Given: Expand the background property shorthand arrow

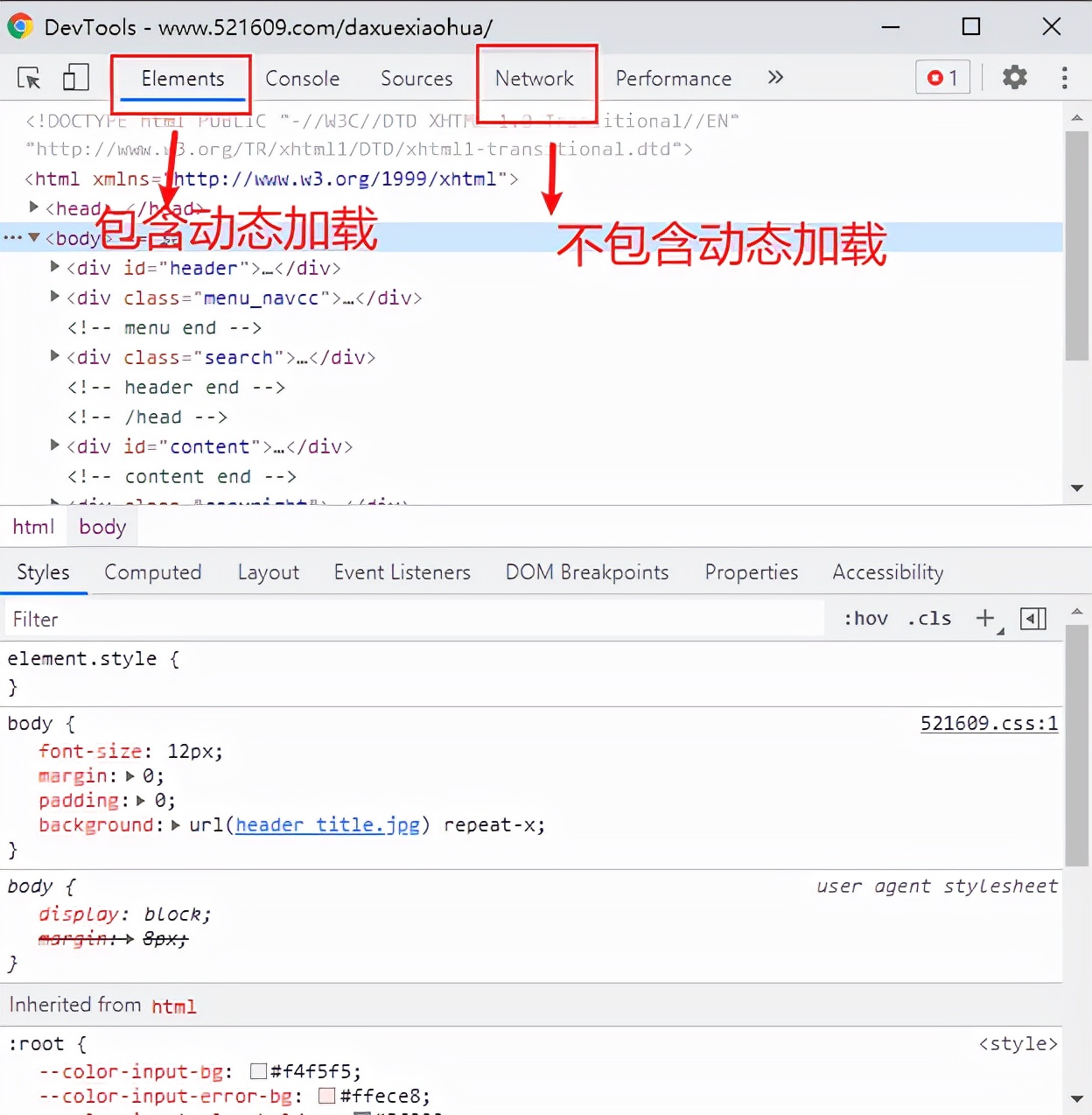Looking at the screenshot, I should tap(176, 825).
